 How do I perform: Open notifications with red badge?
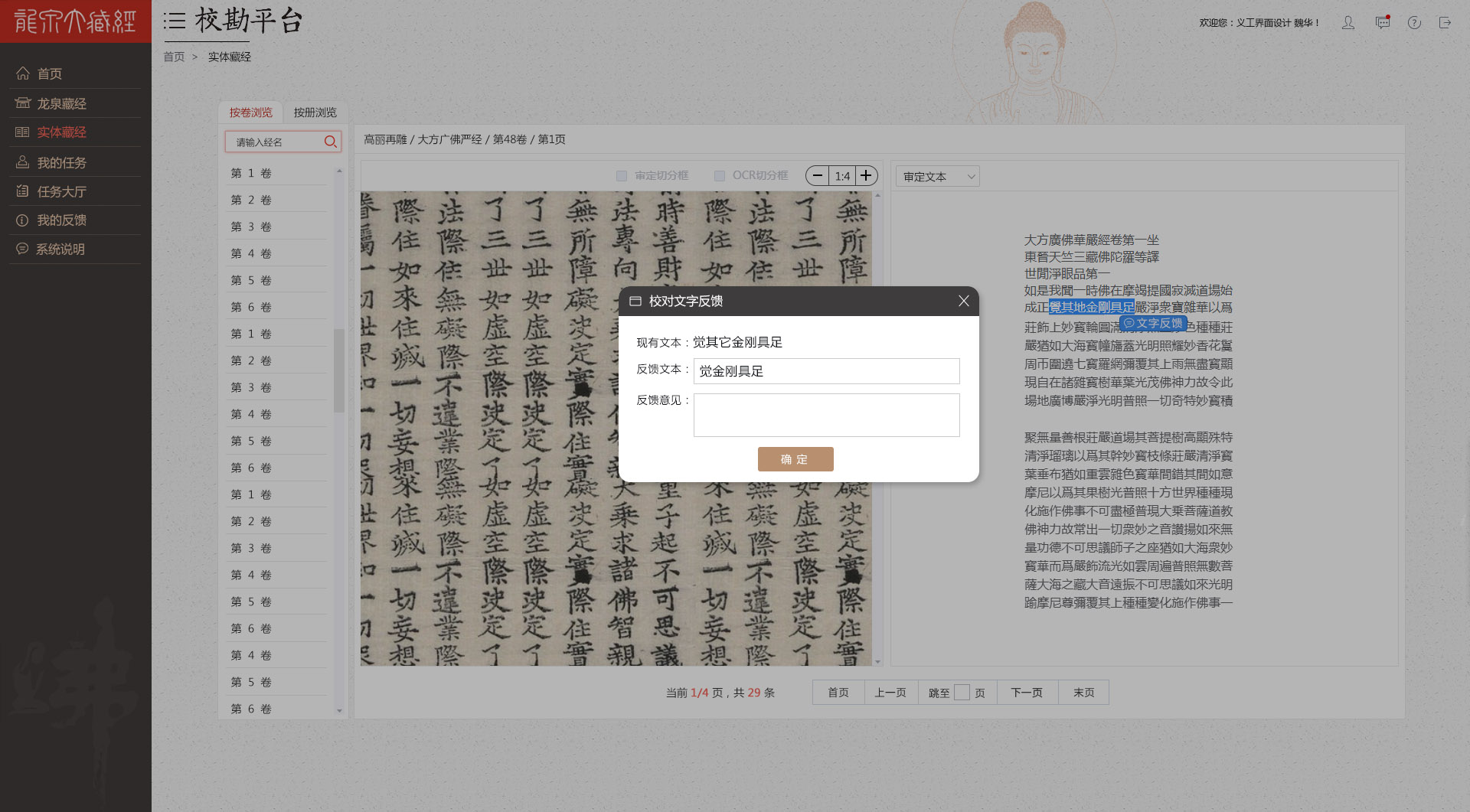click(x=1382, y=22)
